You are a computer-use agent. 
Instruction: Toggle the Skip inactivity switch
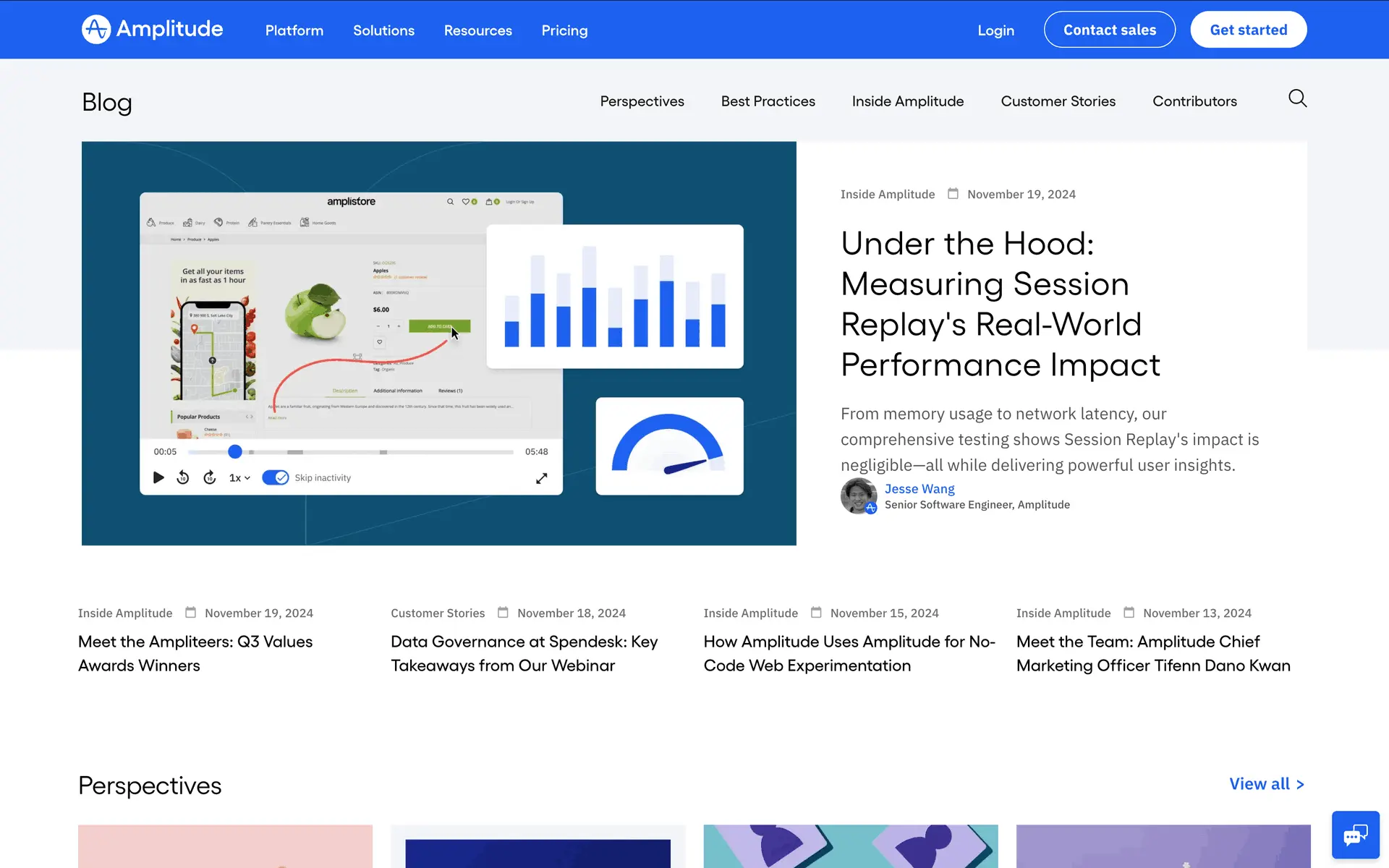coord(276,477)
